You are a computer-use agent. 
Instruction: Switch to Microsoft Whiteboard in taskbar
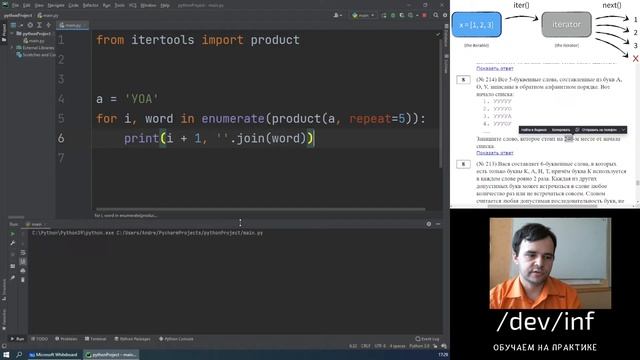pos(53,355)
